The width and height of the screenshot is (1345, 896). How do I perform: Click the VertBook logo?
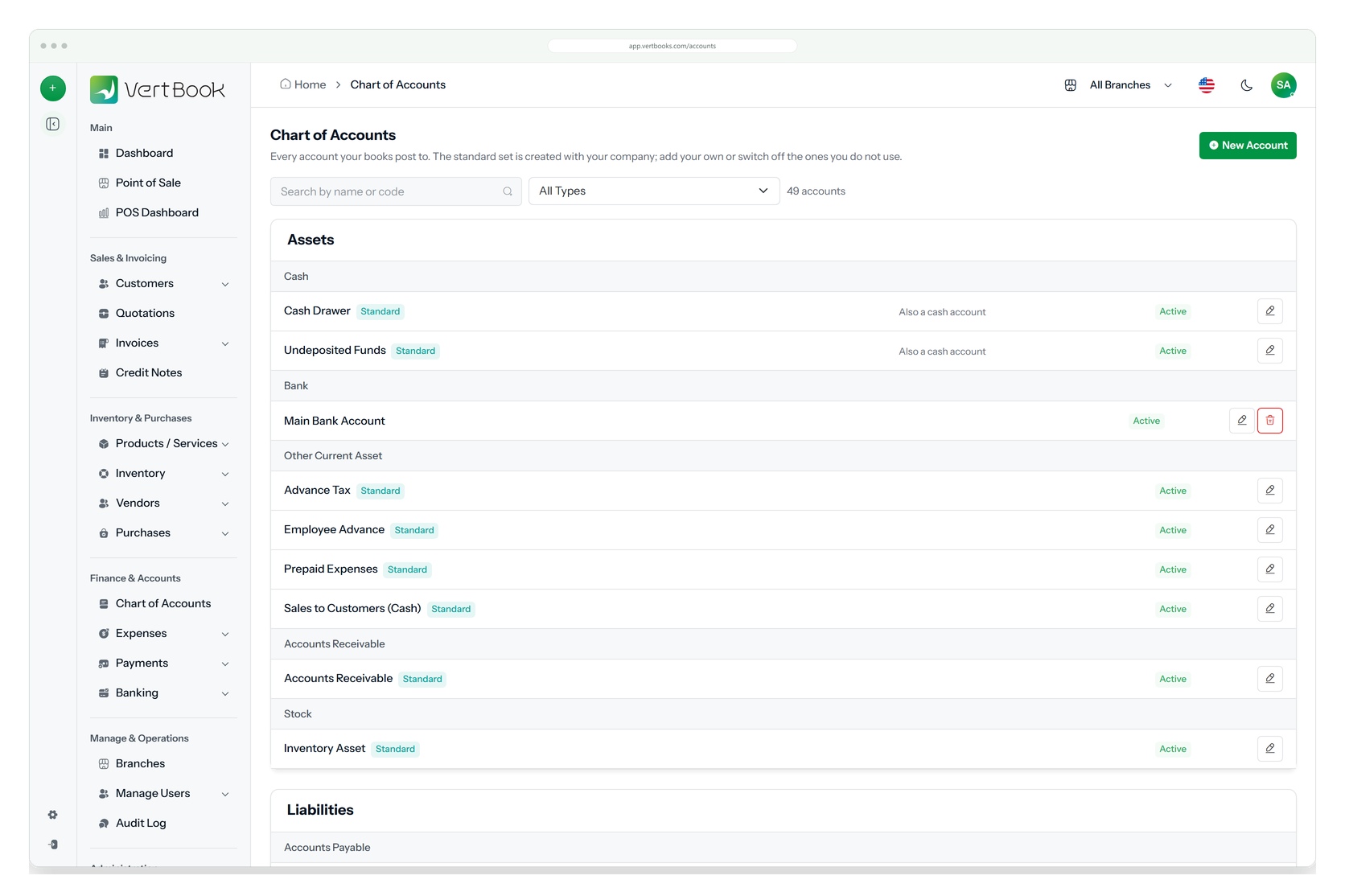tap(158, 89)
